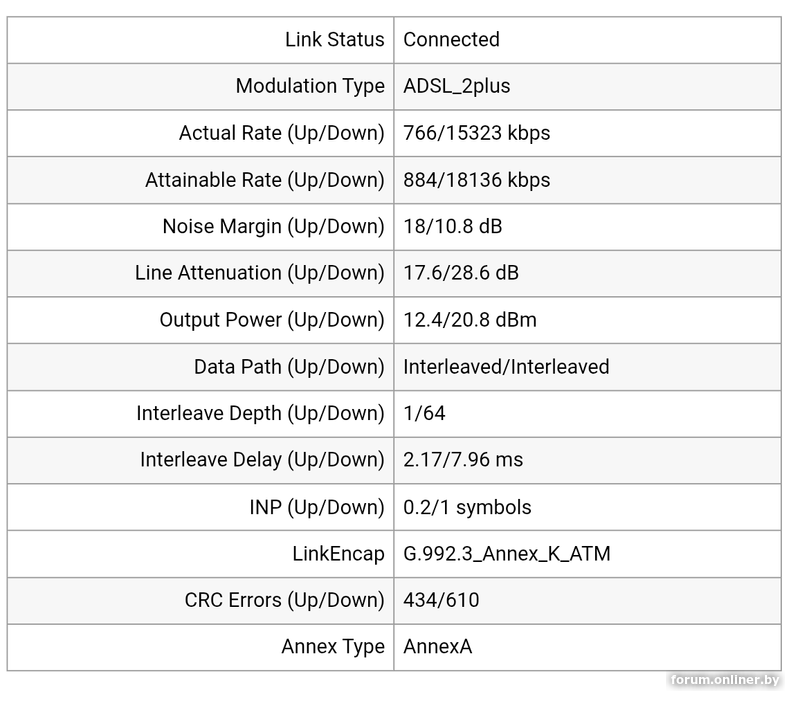Click the "Link Status" label cell

tap(334, 40)
